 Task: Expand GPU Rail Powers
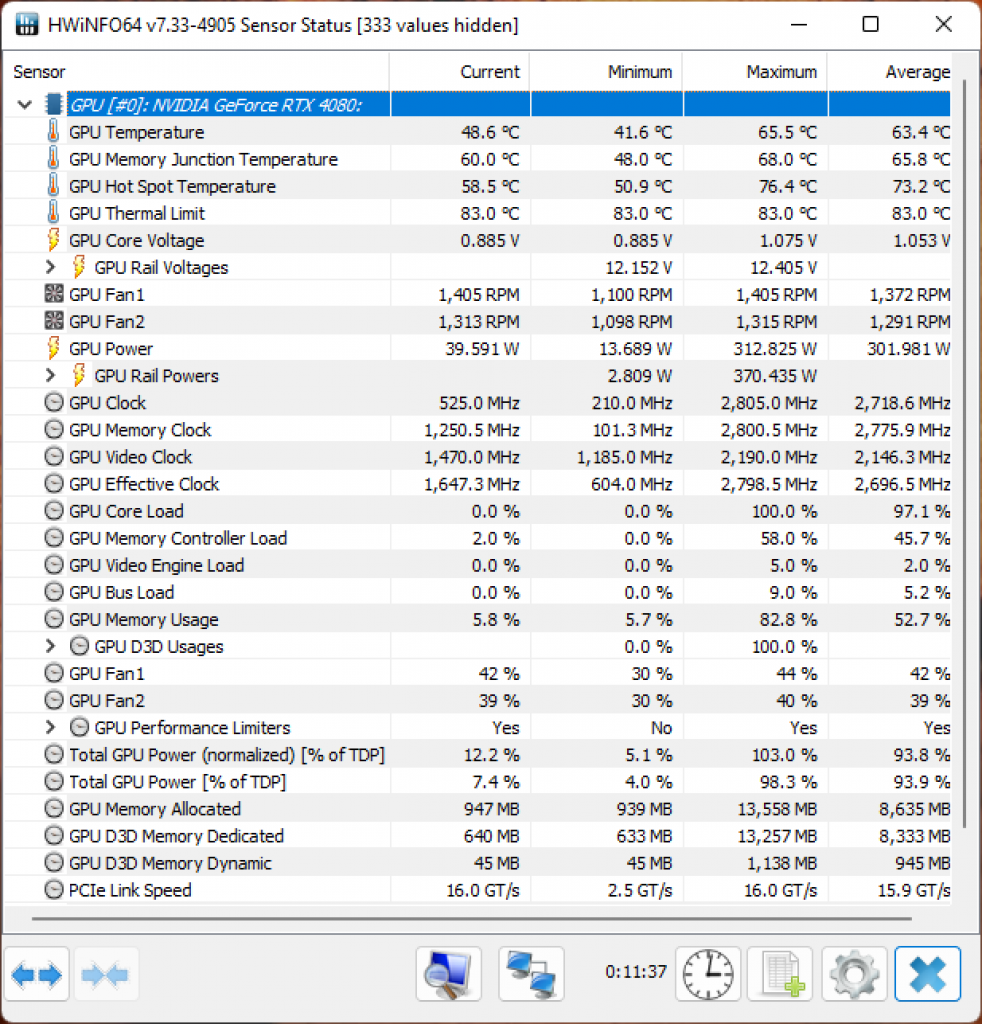point(50,376)
